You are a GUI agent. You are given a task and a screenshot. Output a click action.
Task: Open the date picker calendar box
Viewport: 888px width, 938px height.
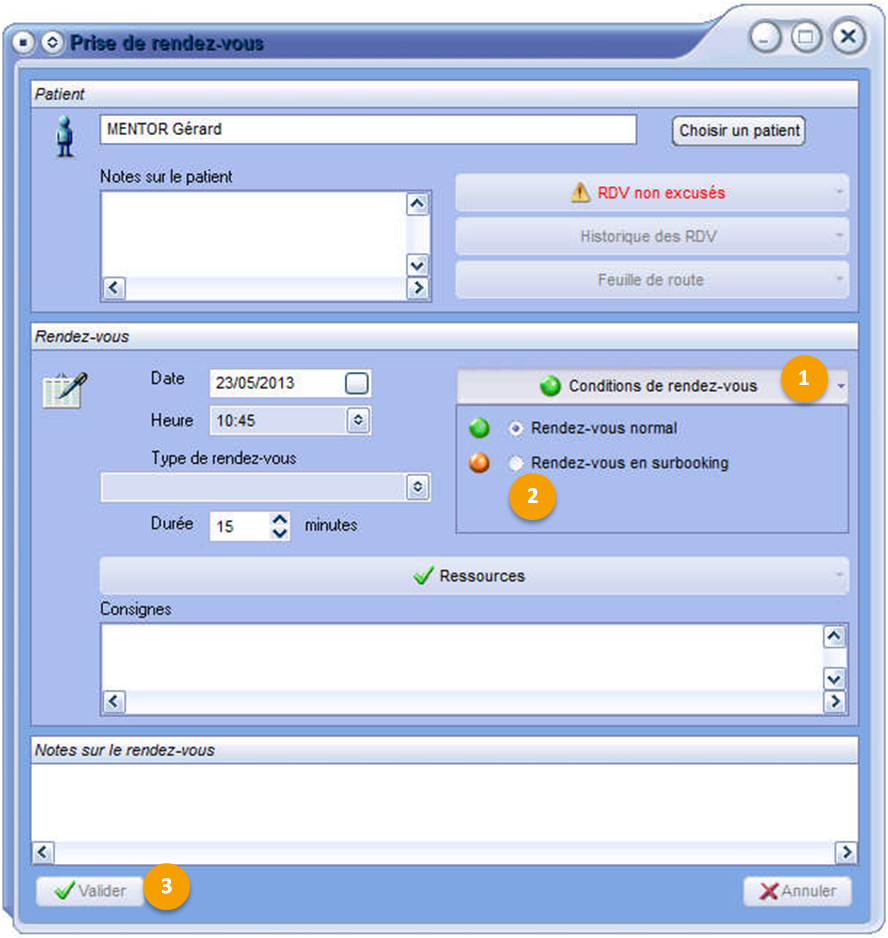click(x=357, y=383)
